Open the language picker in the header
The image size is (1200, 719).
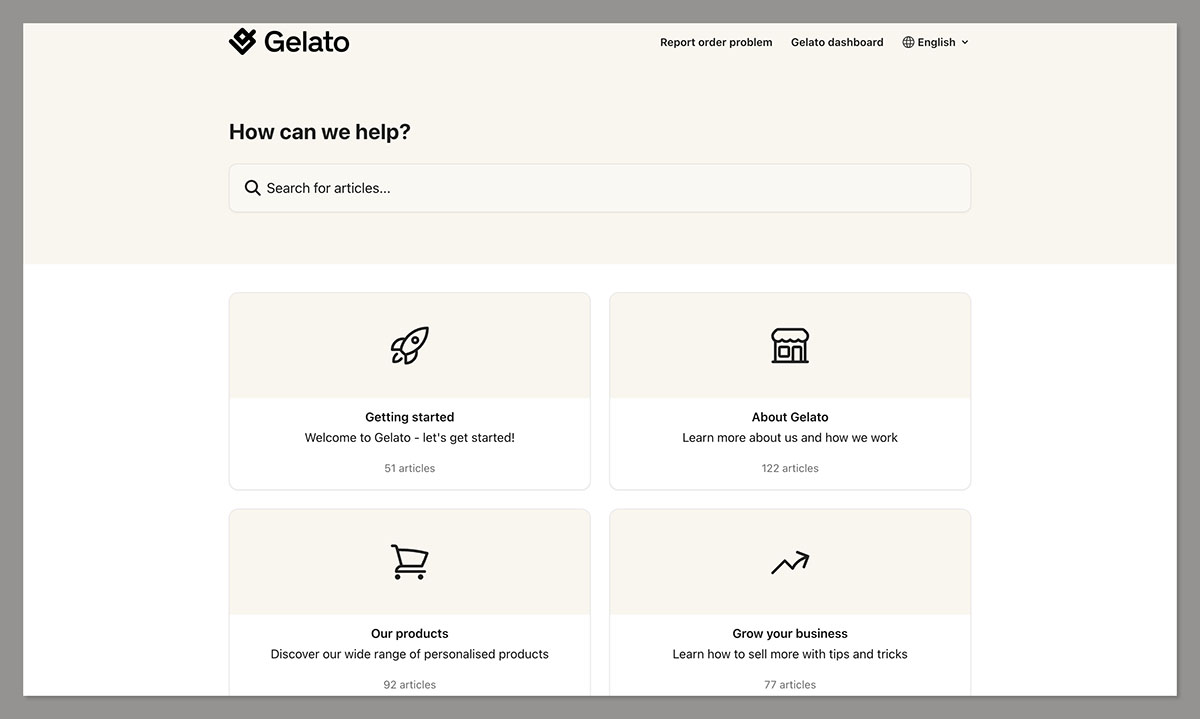click(x=935, y=42)
